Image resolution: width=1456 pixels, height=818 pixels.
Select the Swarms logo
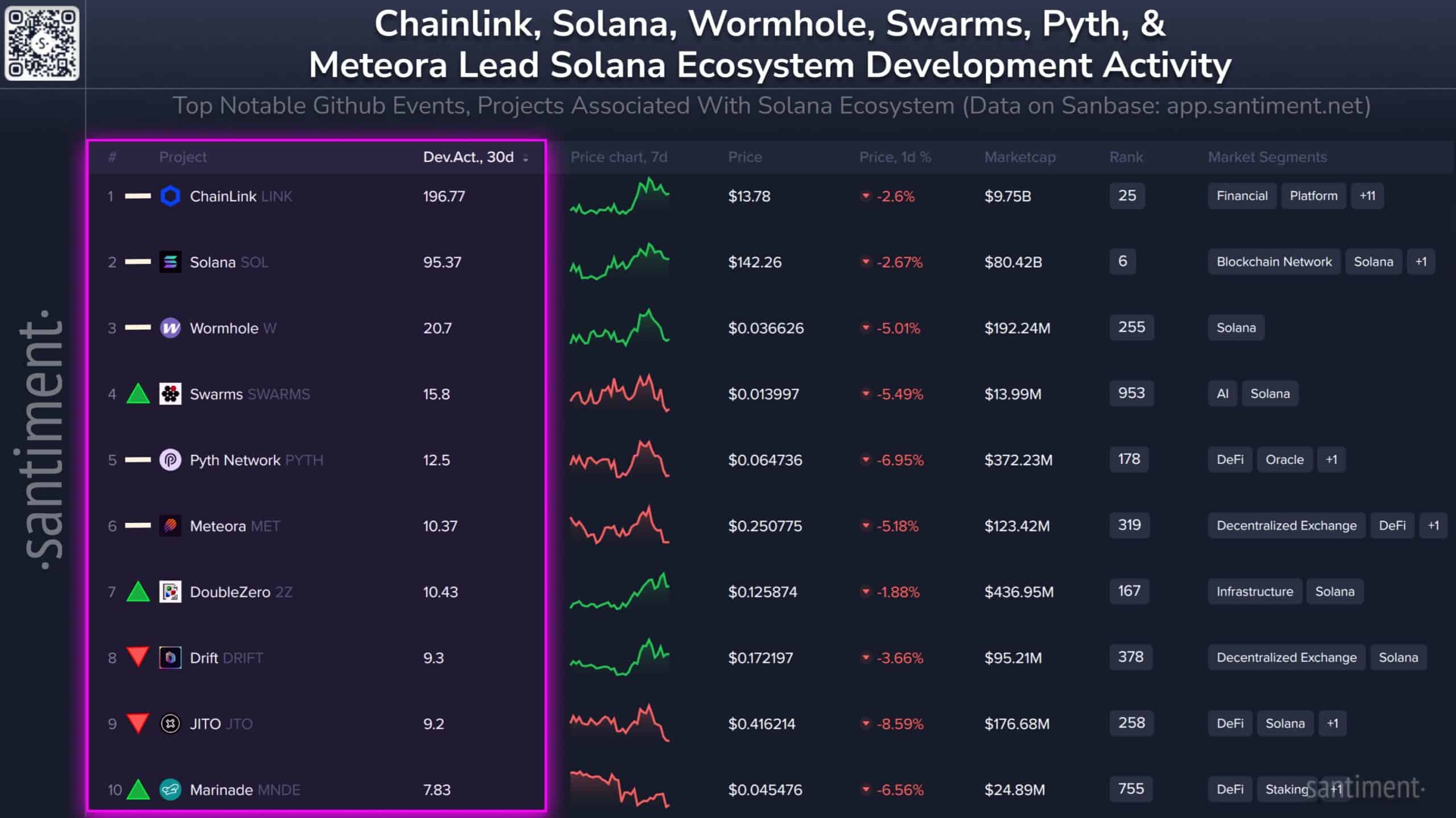171,394
